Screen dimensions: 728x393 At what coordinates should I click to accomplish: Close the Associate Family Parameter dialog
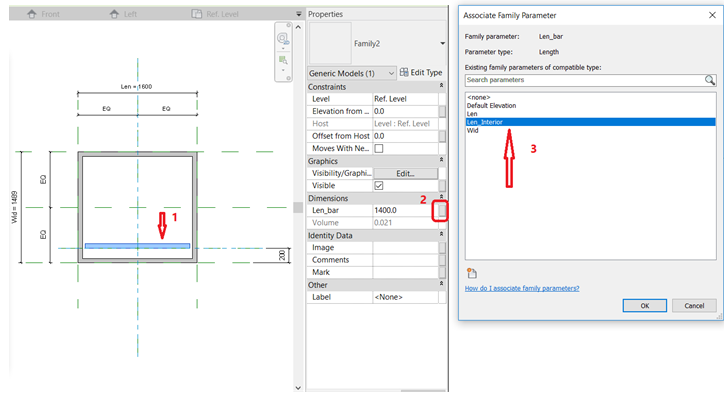coord(712,15)
